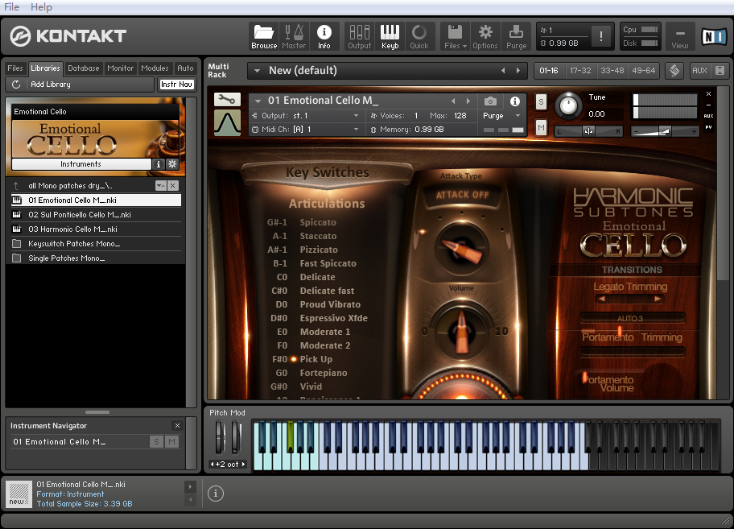Open the Browse folder icon
The height and width of the screenshot is (529, 734).
(x=264, y=37)
